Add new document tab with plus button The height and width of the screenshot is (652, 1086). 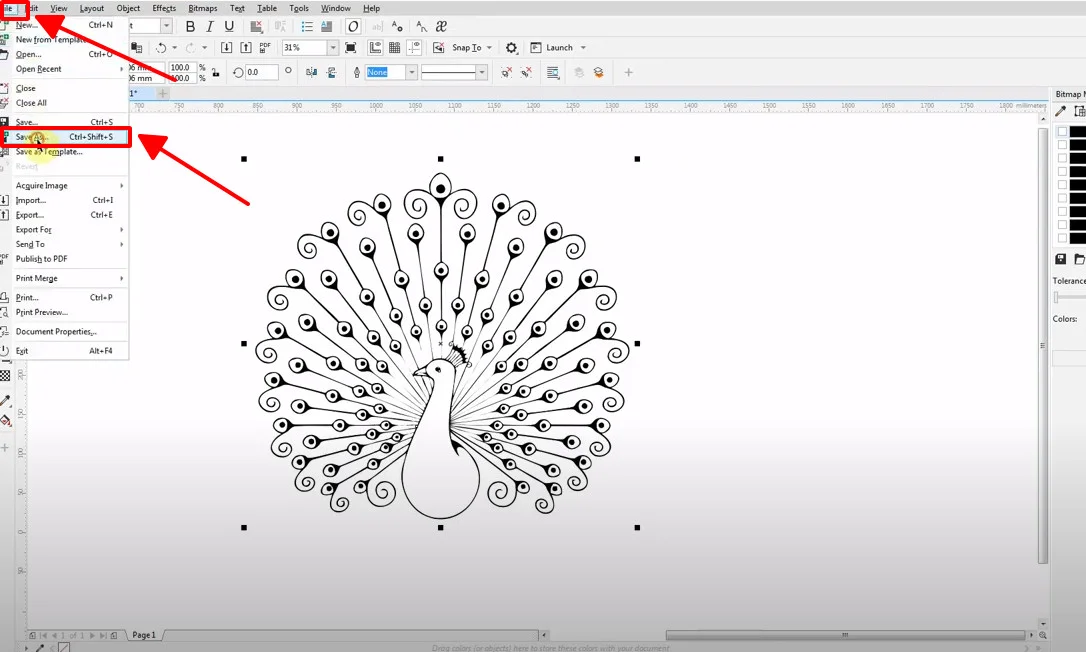point(163,93)
